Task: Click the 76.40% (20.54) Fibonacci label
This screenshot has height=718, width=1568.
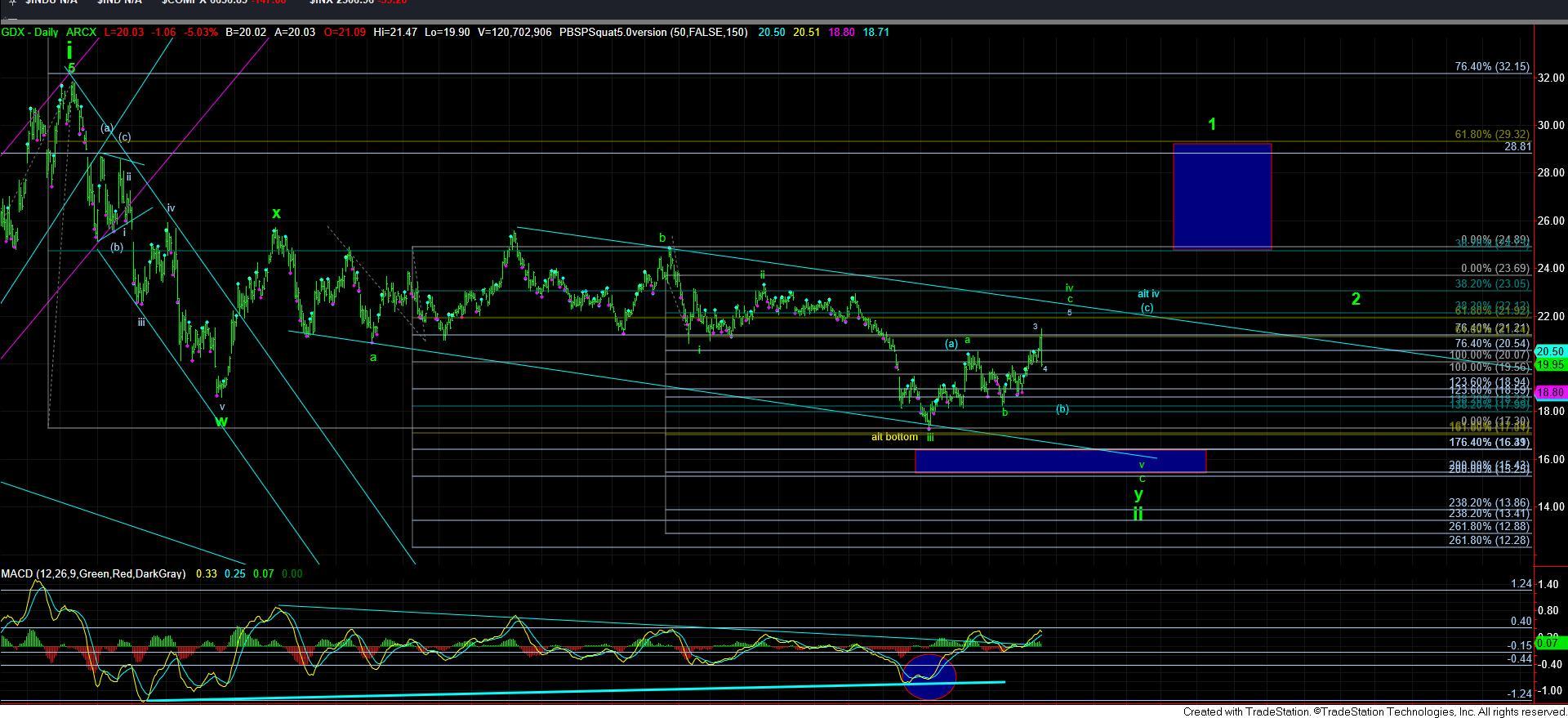Action: pos(1492,344)
